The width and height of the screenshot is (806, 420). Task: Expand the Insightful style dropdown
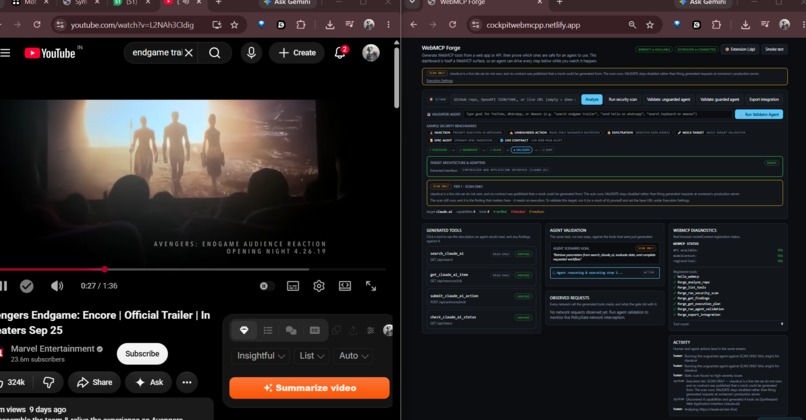tap(261, 356)
